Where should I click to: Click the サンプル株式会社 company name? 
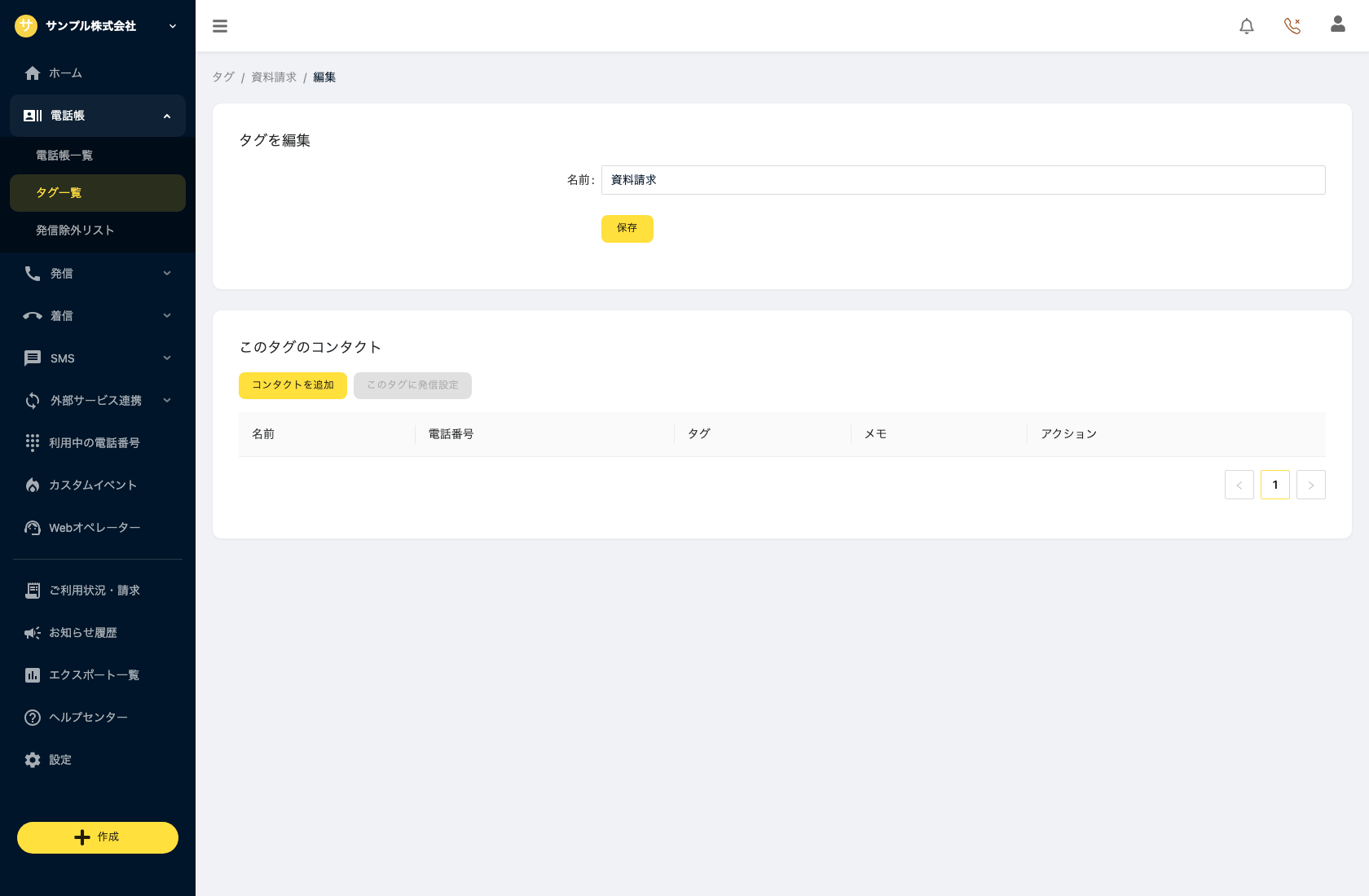pyautogui.click(x=91, y=26)
